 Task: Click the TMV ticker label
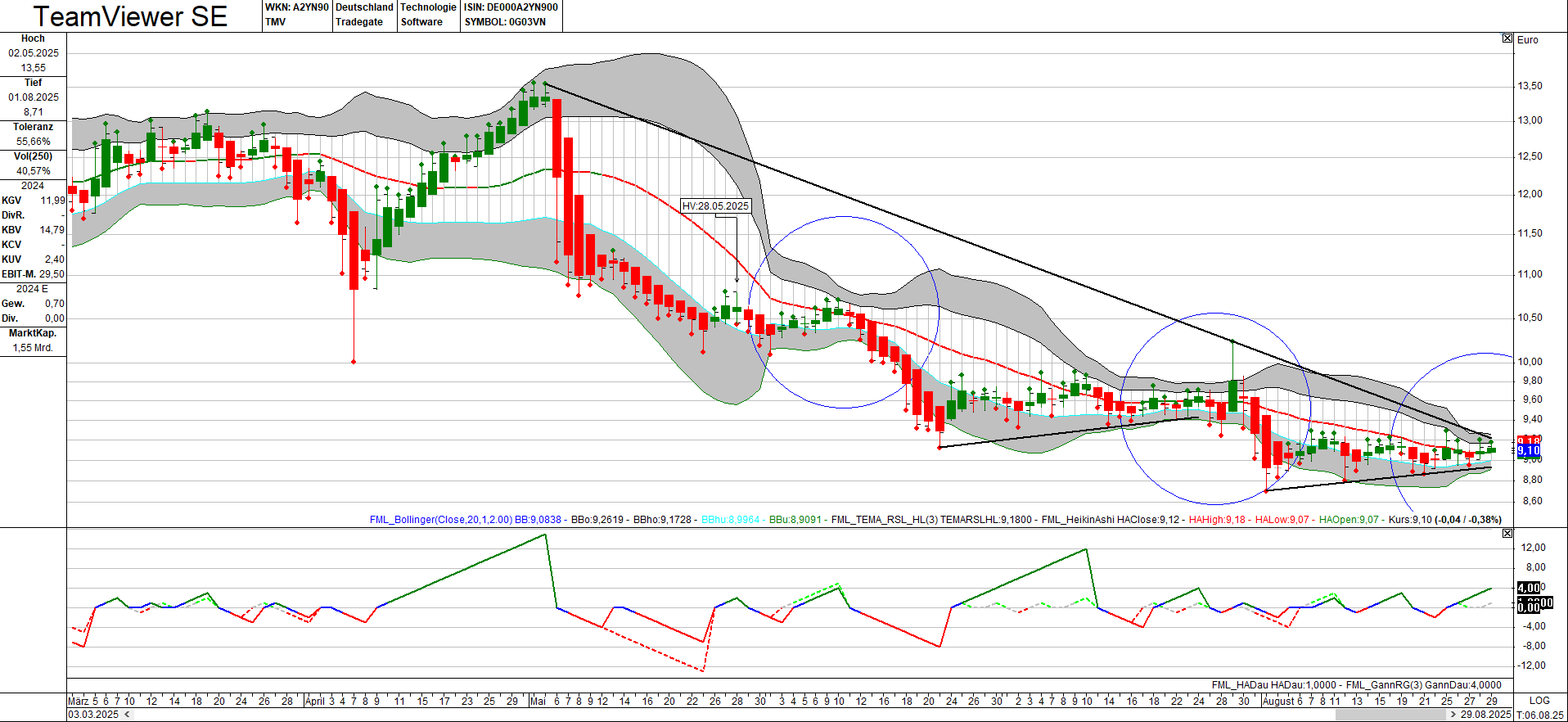tap(276, 22)
